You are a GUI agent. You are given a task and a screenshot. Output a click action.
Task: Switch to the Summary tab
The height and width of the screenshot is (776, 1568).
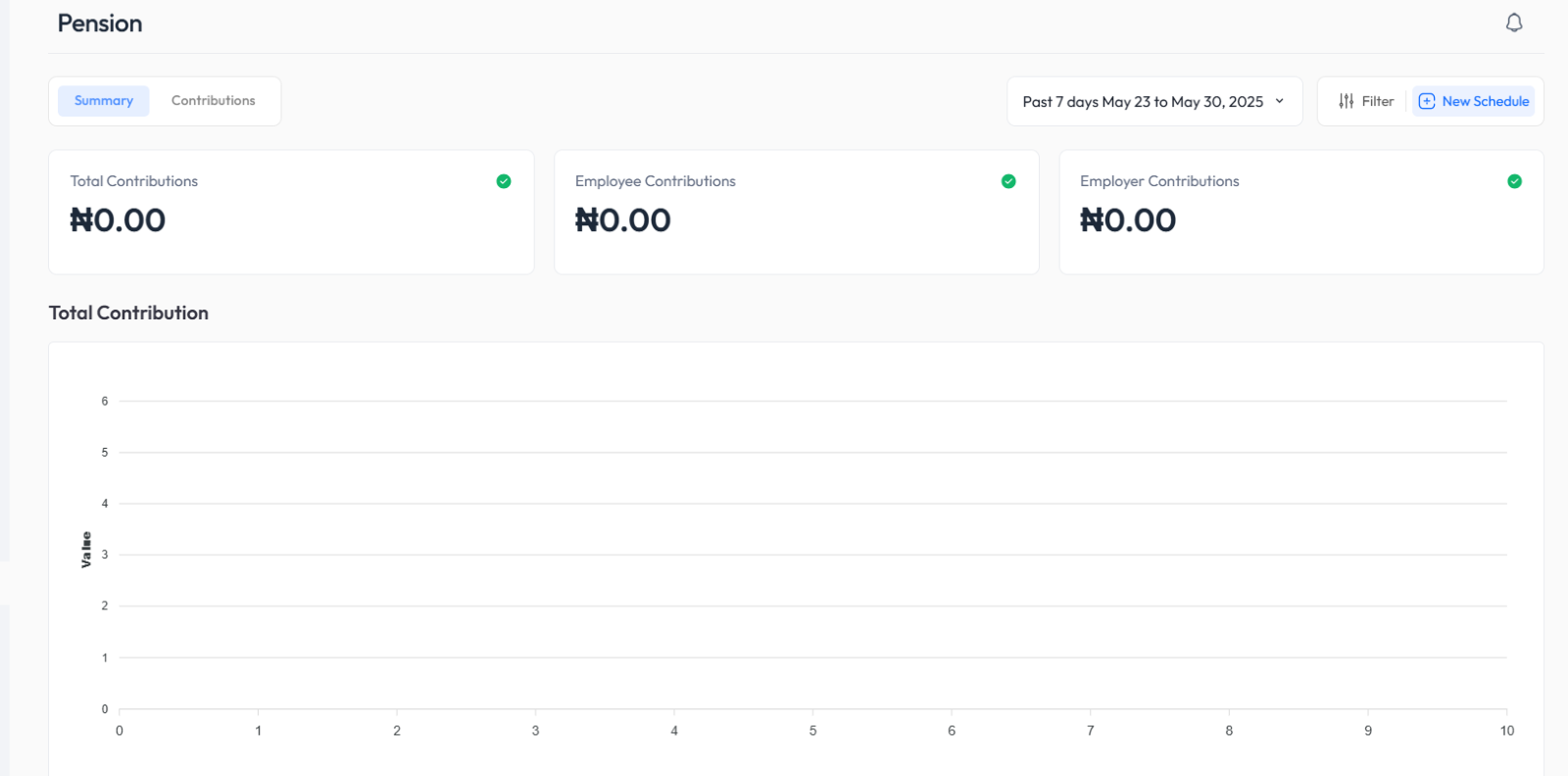tap(104, 101)
